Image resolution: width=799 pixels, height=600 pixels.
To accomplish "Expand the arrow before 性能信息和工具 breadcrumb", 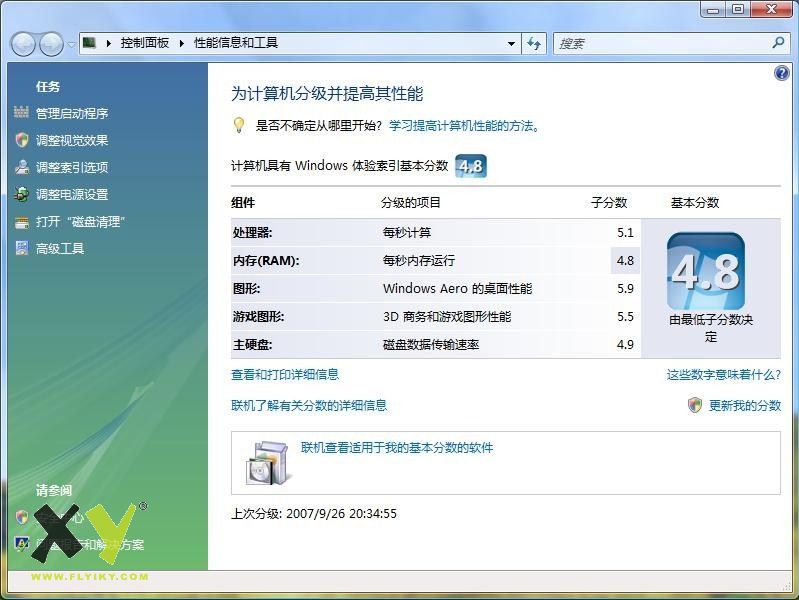I will pyautogui.click(x=181, y=43).
